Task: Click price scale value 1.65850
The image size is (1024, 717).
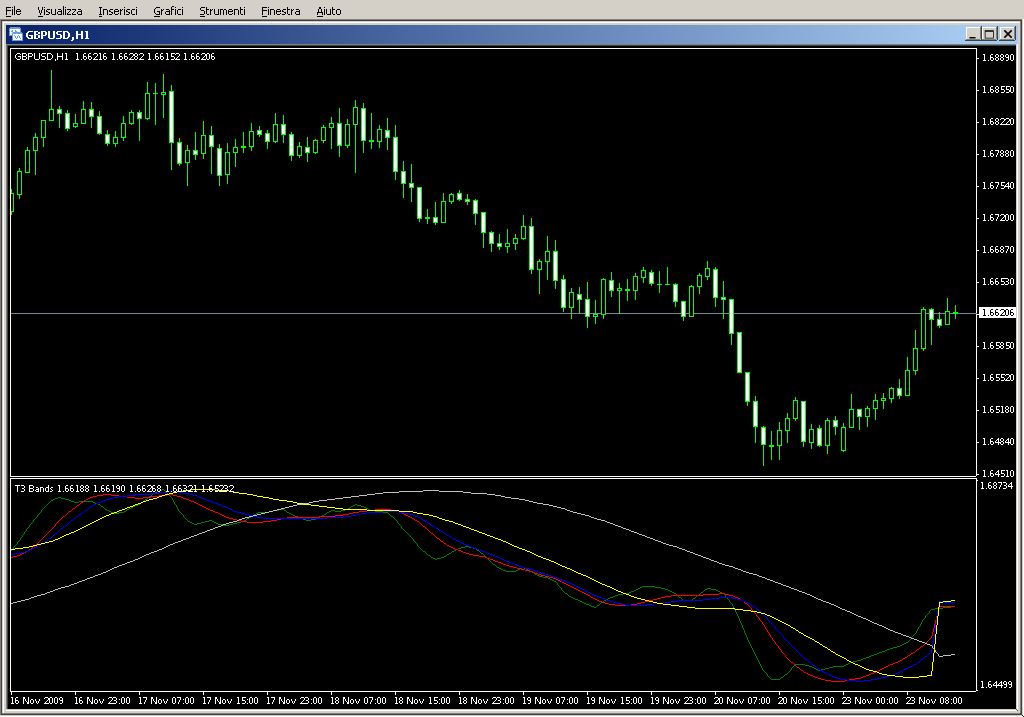Action: tap(999, 345)
